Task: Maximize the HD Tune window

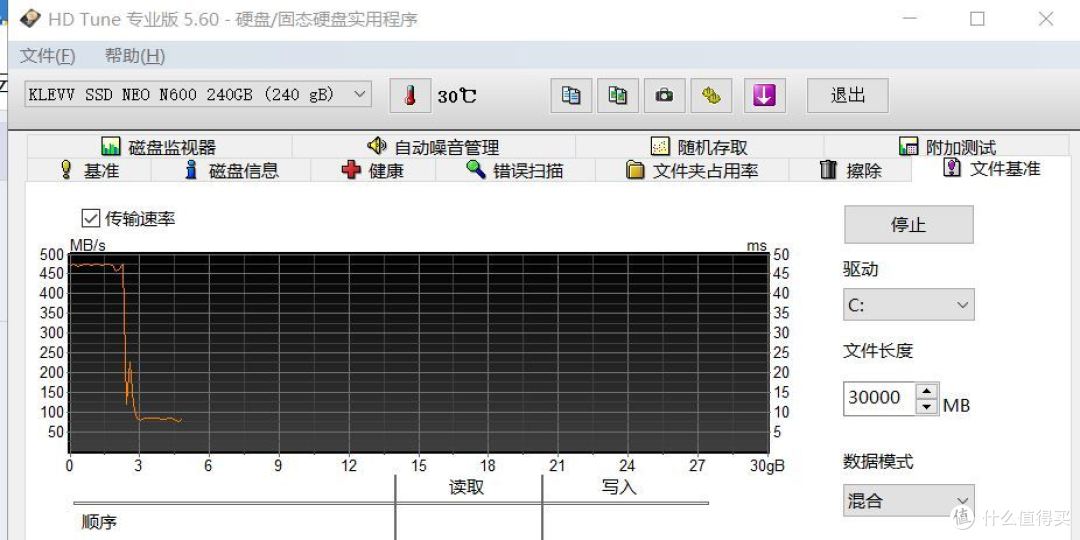Action: (977, 19)
